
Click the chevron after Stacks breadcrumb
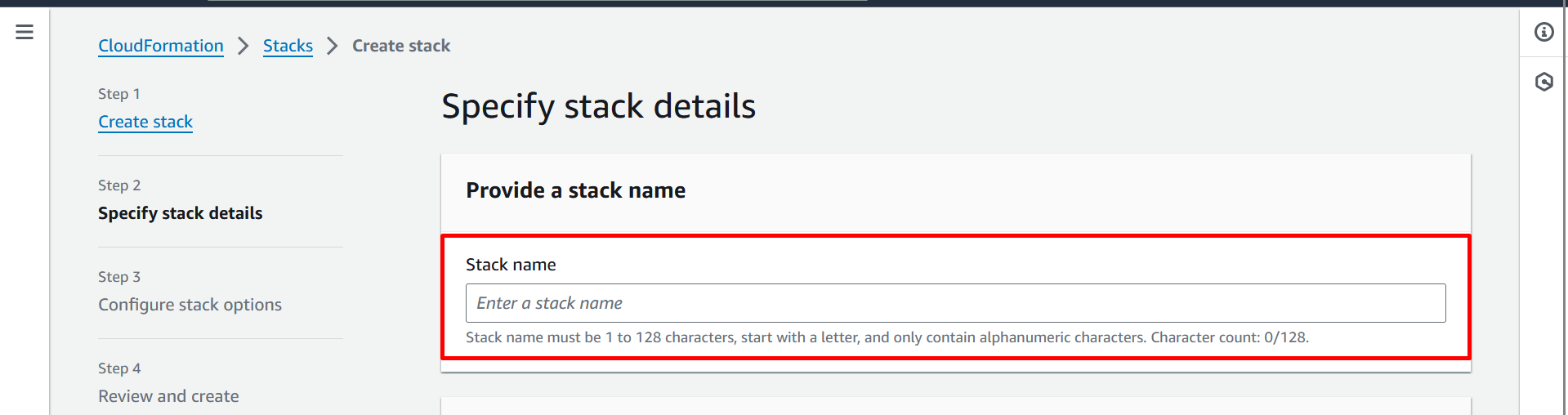(332, 46)
